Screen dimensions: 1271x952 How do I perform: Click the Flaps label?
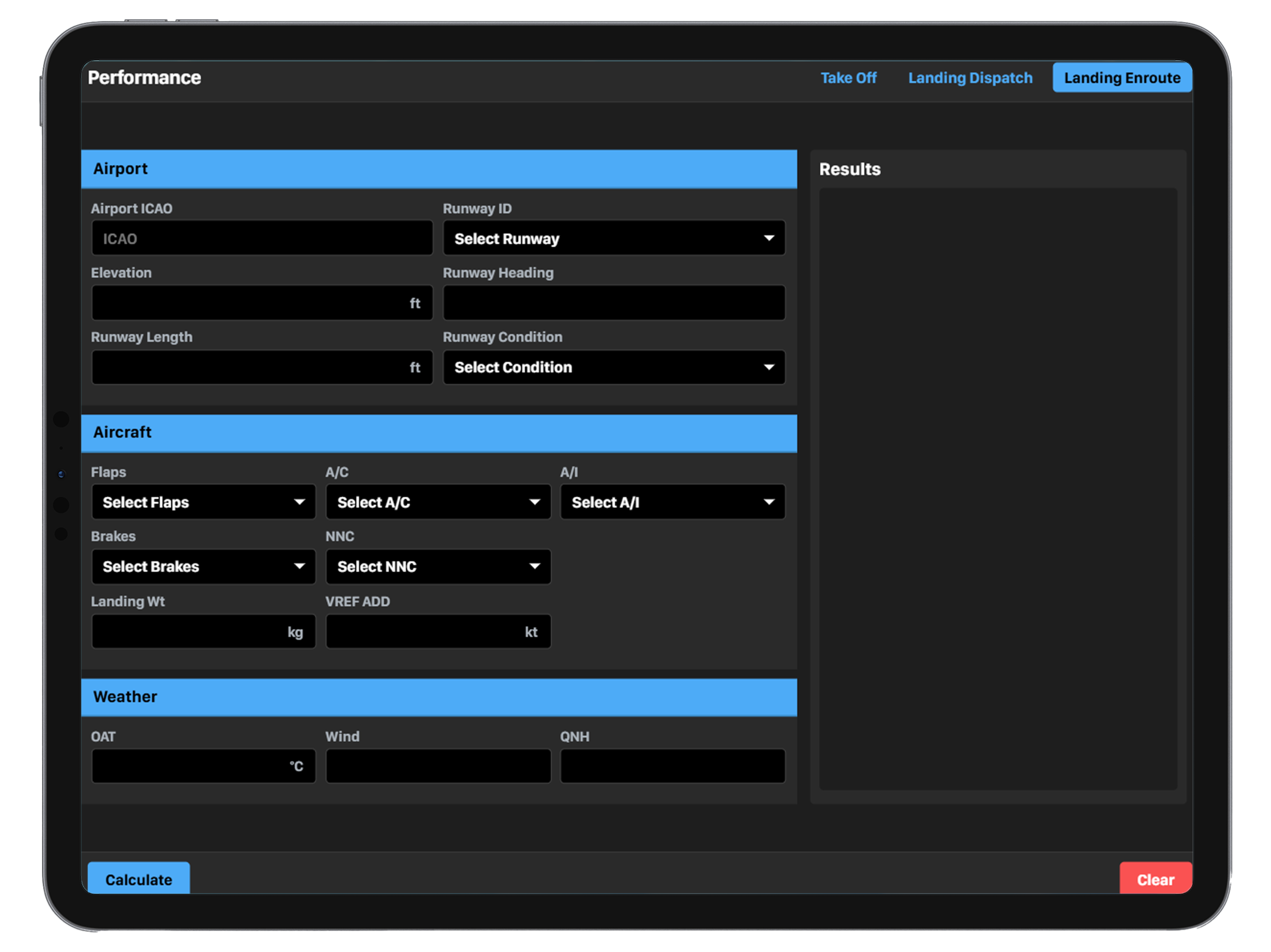[x=108, y=472]
